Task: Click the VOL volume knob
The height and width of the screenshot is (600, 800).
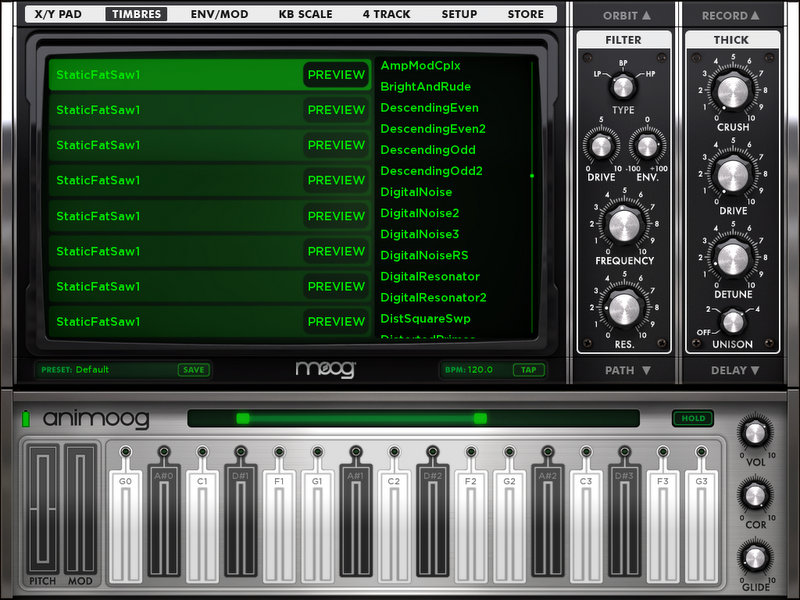Action: coord(755,433)
